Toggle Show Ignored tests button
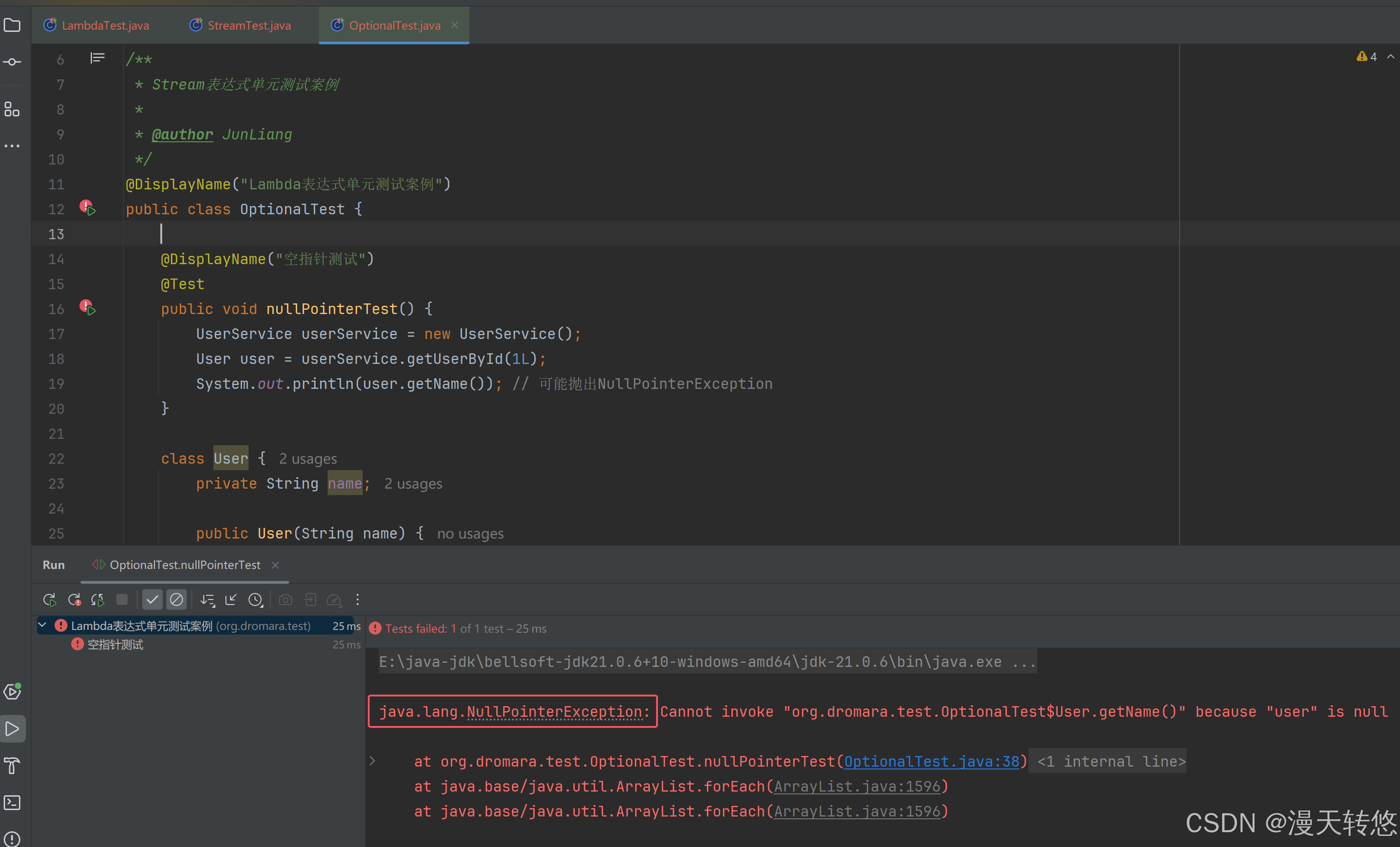 pyautogui.click(x=177, y=599)
